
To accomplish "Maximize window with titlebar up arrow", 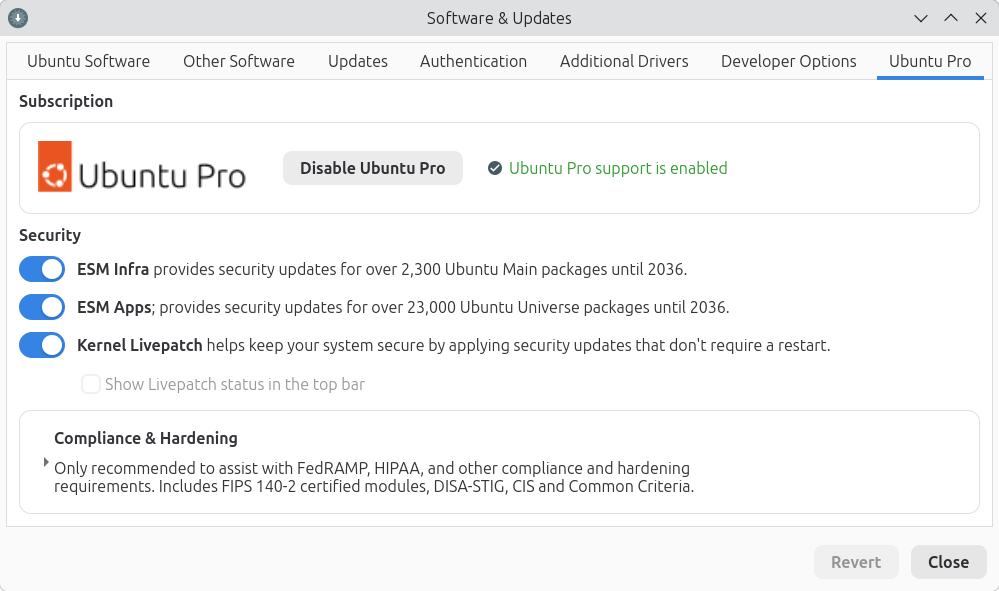I will pos(950,18).
